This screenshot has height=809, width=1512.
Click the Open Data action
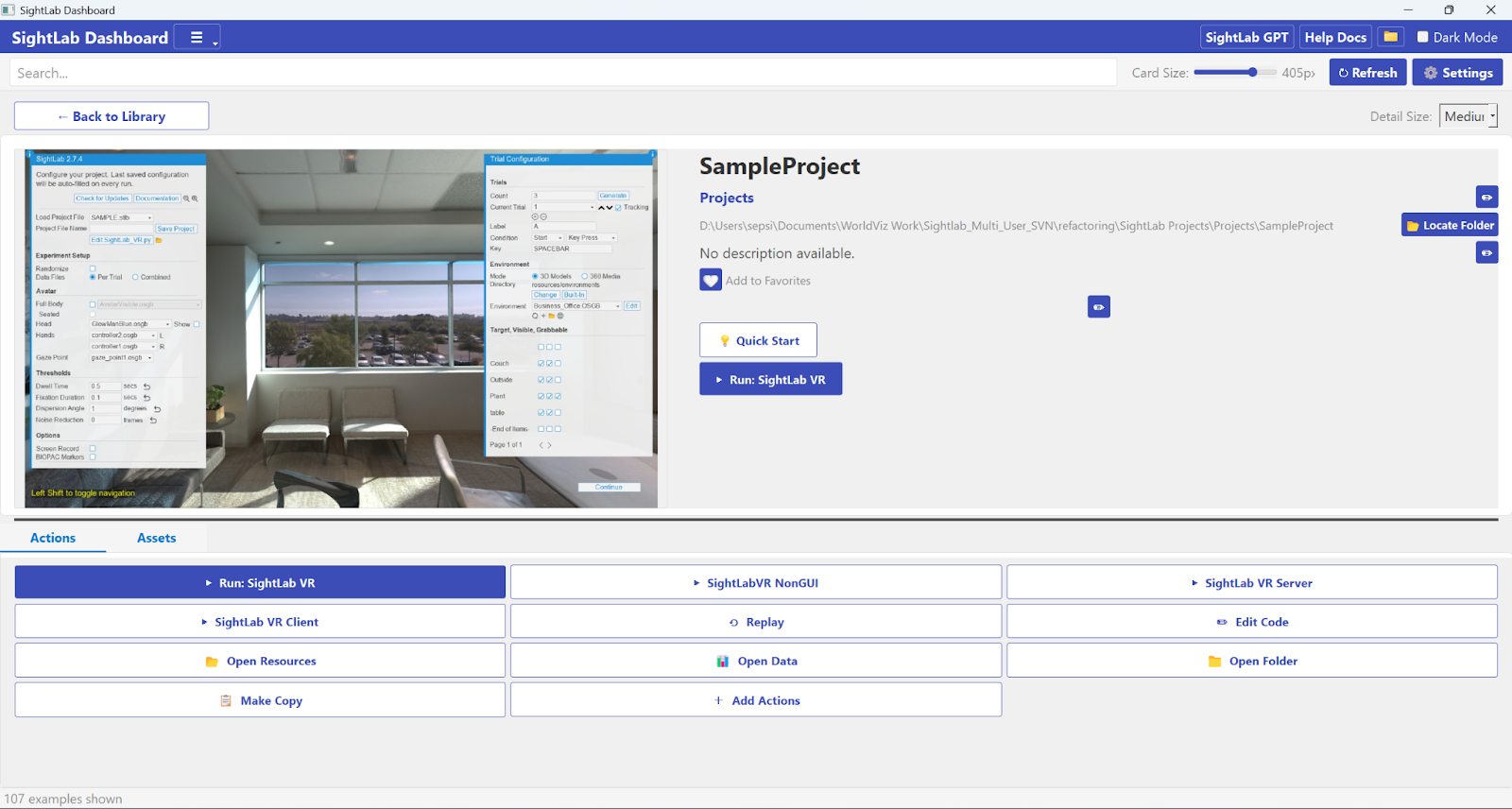pos(756,661)
